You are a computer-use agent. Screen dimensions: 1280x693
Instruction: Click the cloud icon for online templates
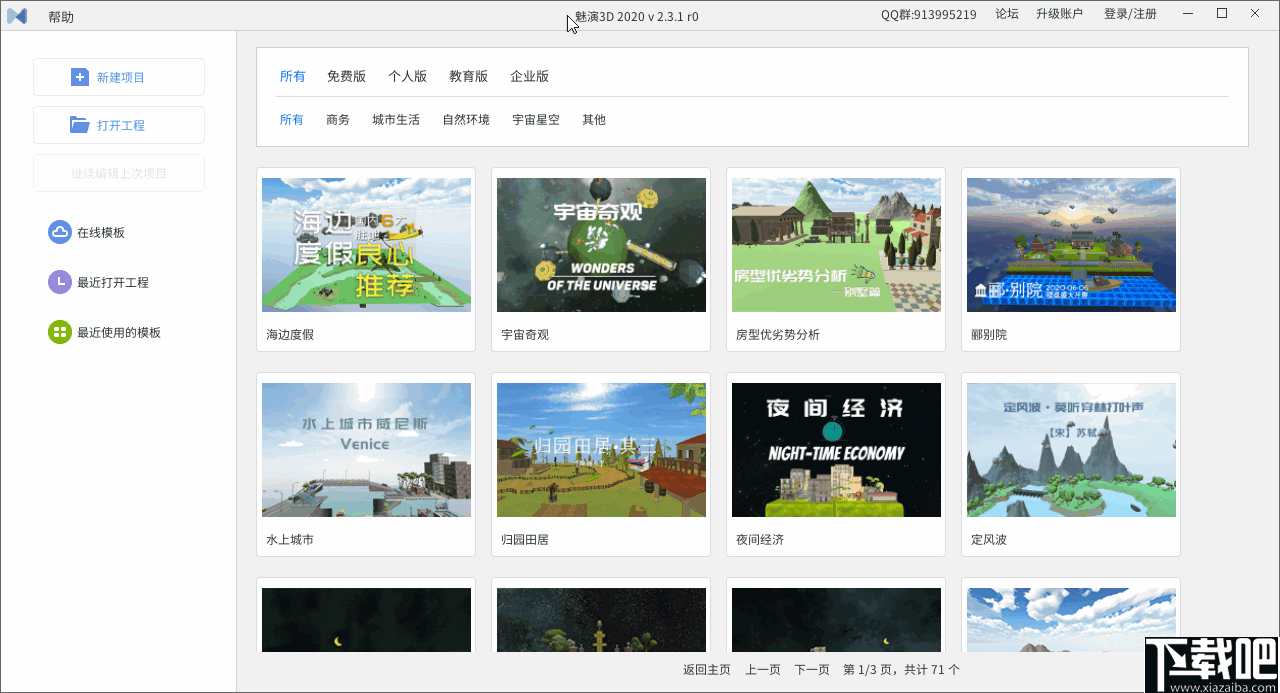[60, 232]
